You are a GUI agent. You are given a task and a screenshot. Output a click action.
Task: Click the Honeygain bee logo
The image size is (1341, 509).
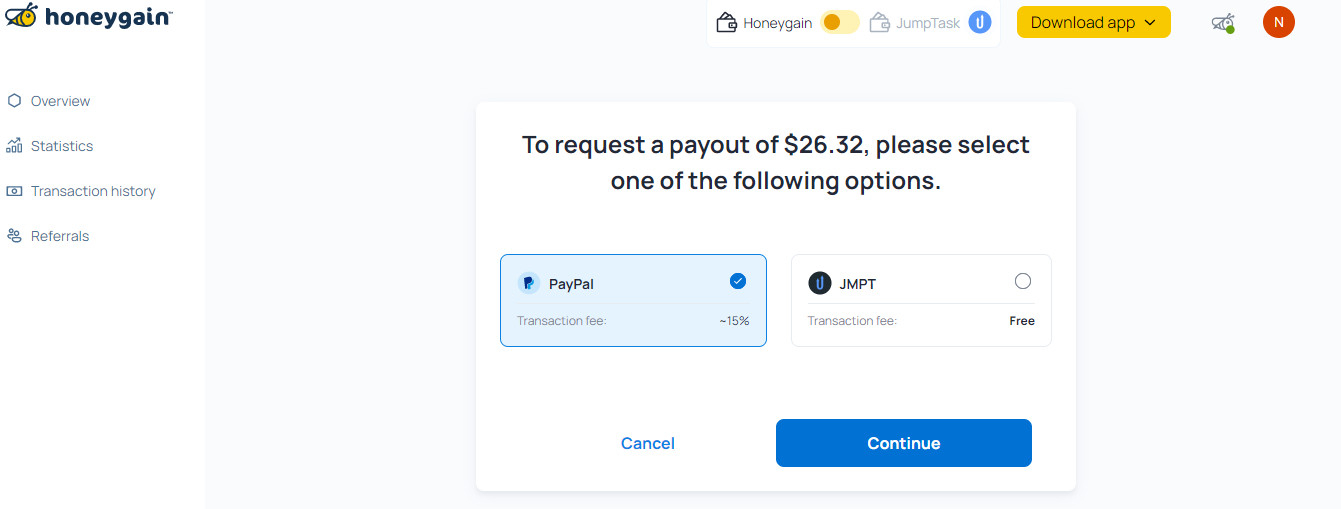22,16
